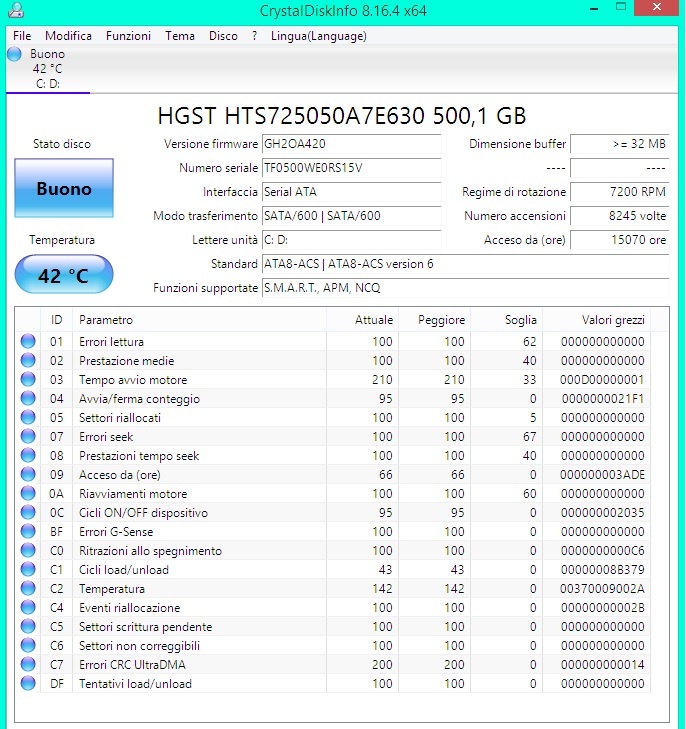Viewport: 686px width, 729px height.
Task: Select the Errori CRC UltraDMA parameter name
Action: click(132, 665)
